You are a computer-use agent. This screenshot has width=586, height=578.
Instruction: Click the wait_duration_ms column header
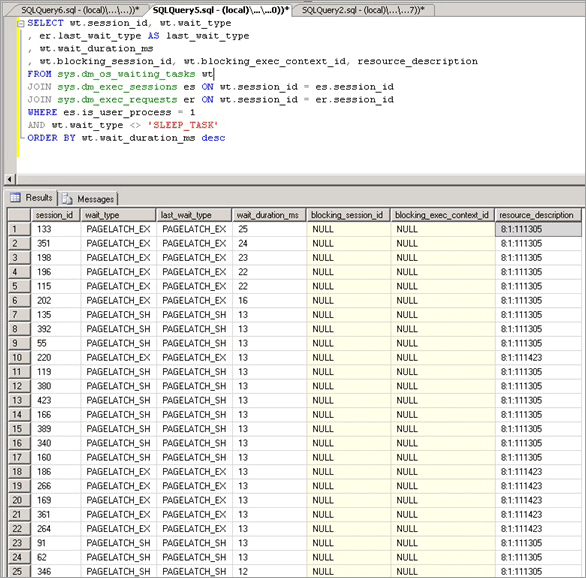(x=269, y=215)
